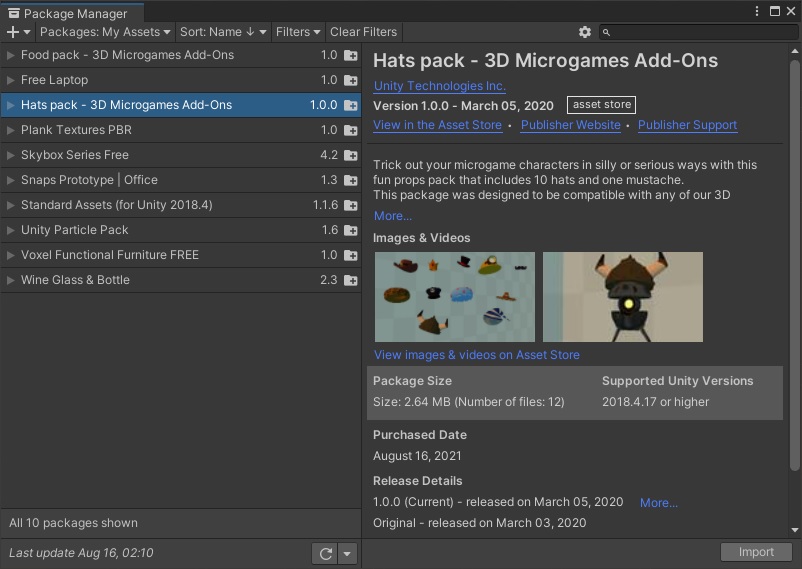Click the import icon for Voxel Functional Furniture

350,255
